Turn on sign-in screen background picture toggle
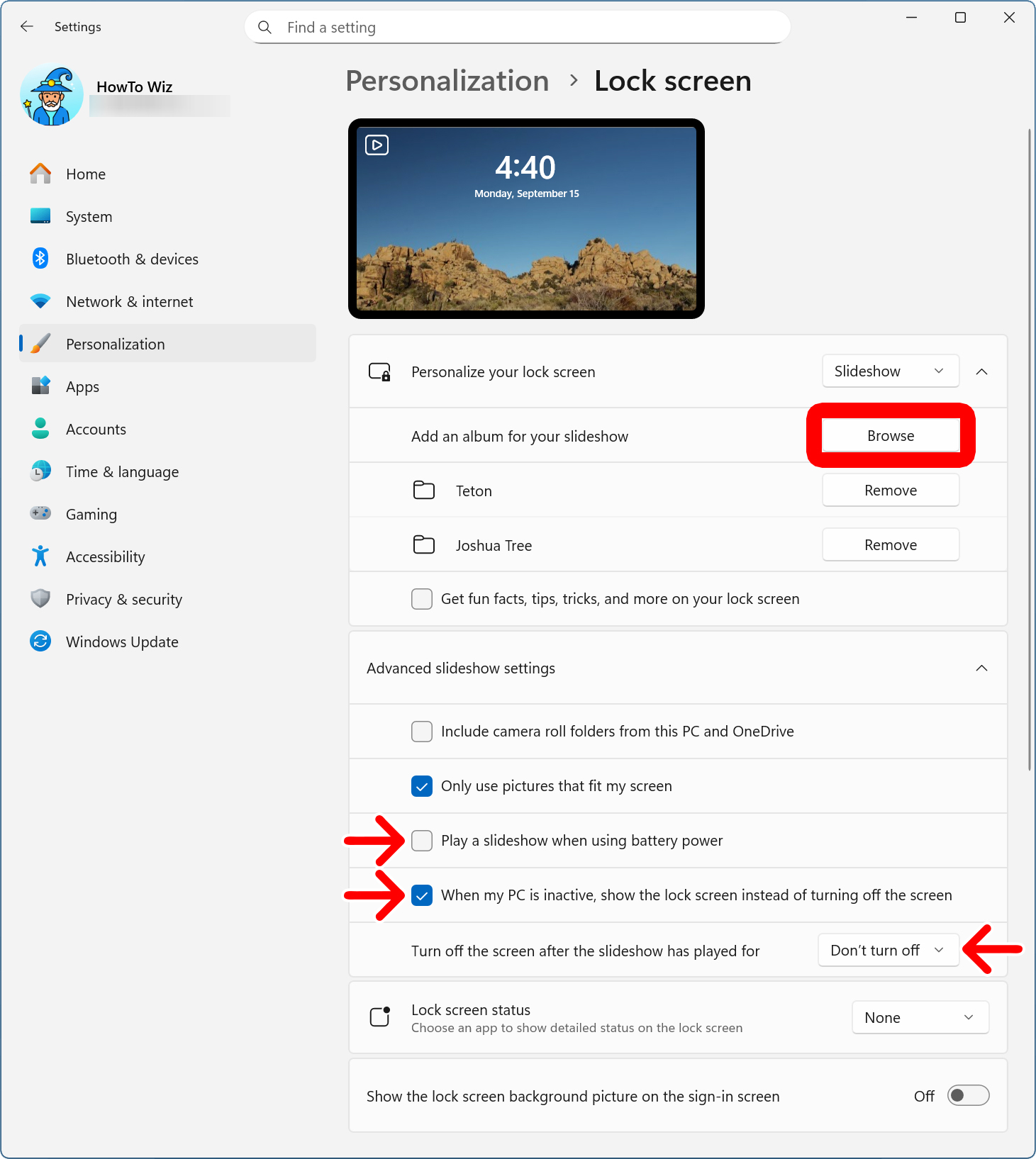 [968, 1096]
